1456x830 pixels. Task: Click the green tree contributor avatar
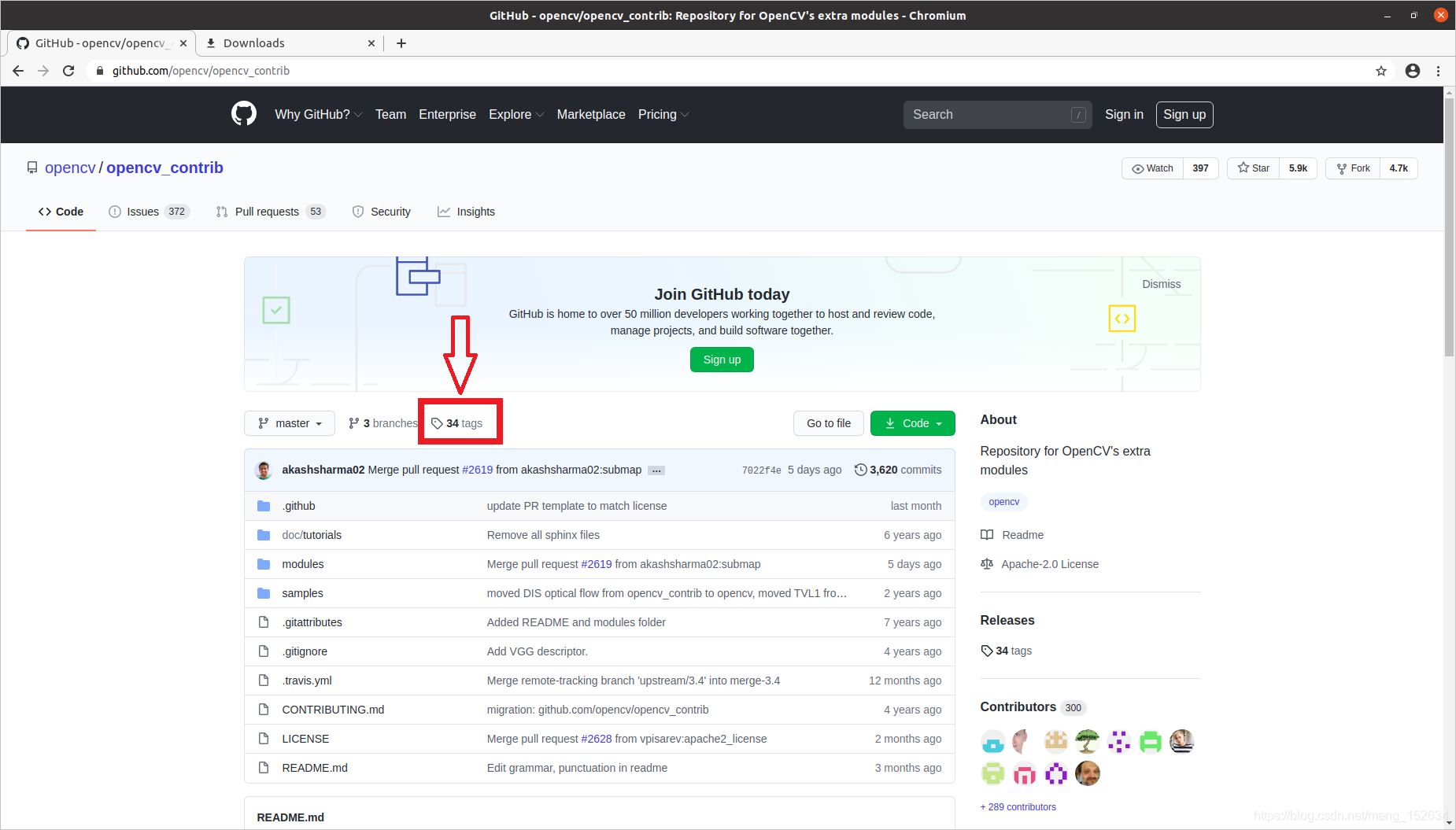coord(1088,741)
